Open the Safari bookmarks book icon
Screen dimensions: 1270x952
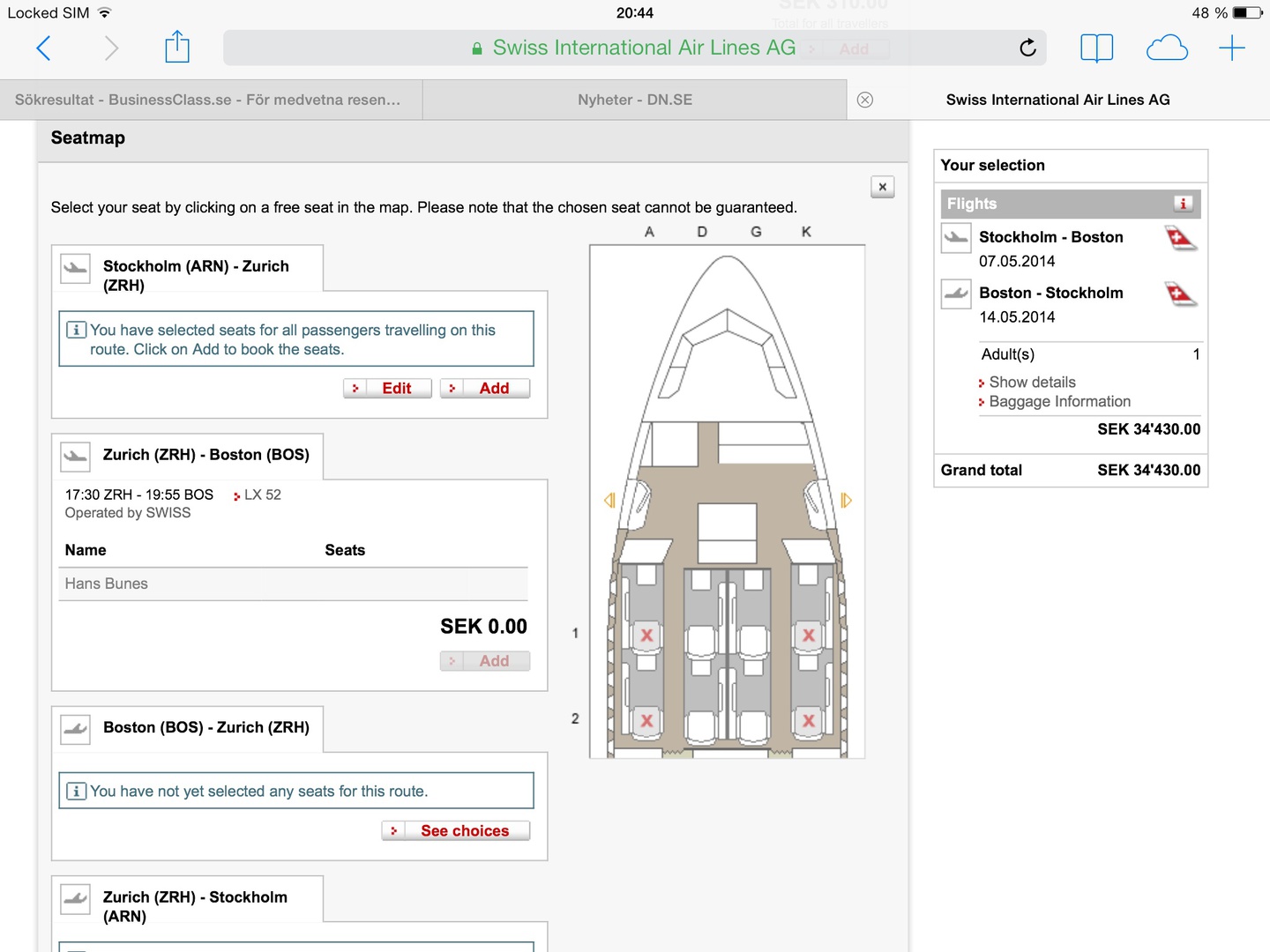1096,48
